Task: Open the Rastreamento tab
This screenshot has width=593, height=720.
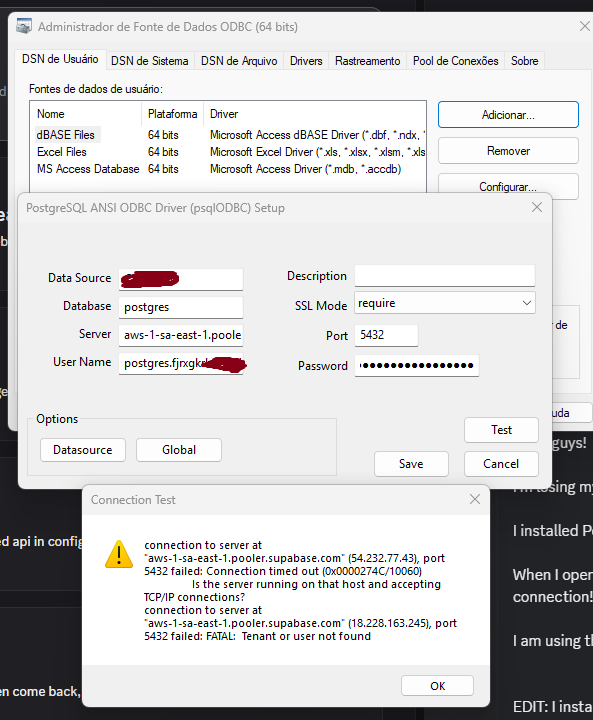Action: (367, 61)
